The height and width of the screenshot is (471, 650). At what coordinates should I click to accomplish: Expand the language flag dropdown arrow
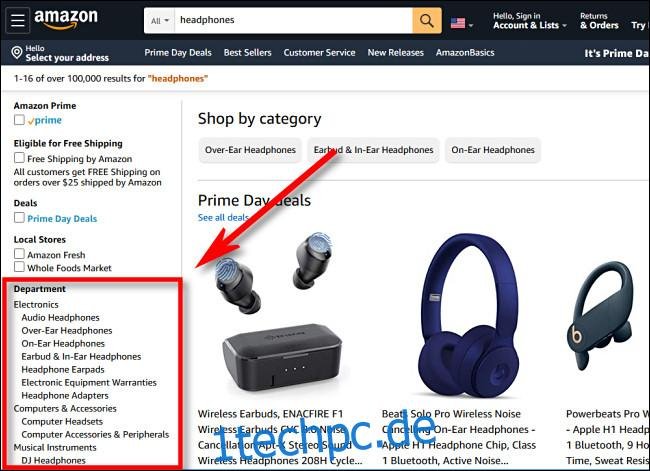pyautogui.click(x=471, y=25)
